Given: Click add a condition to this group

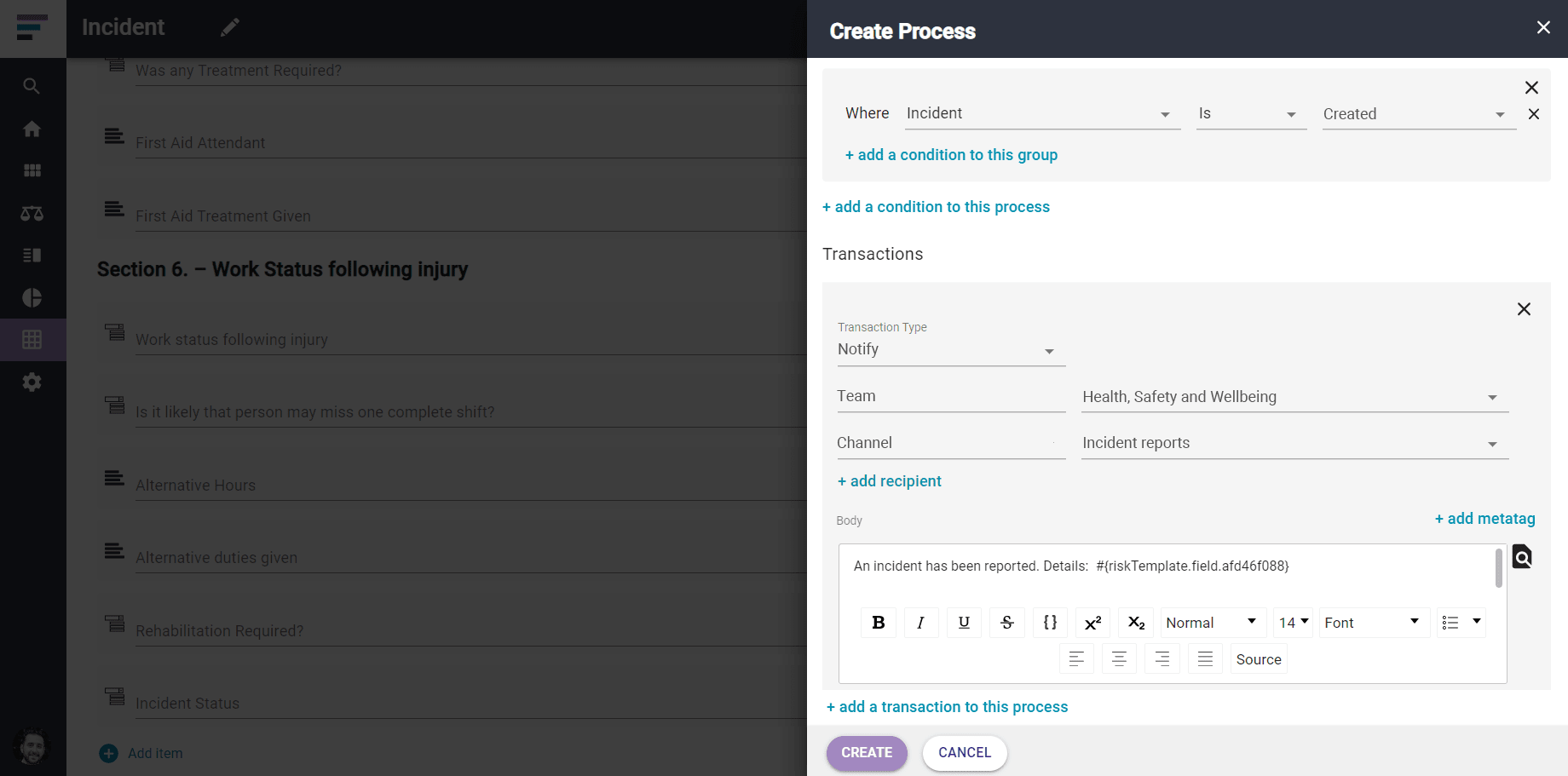Looking at the screenshot, I should (x=951, y=155).
